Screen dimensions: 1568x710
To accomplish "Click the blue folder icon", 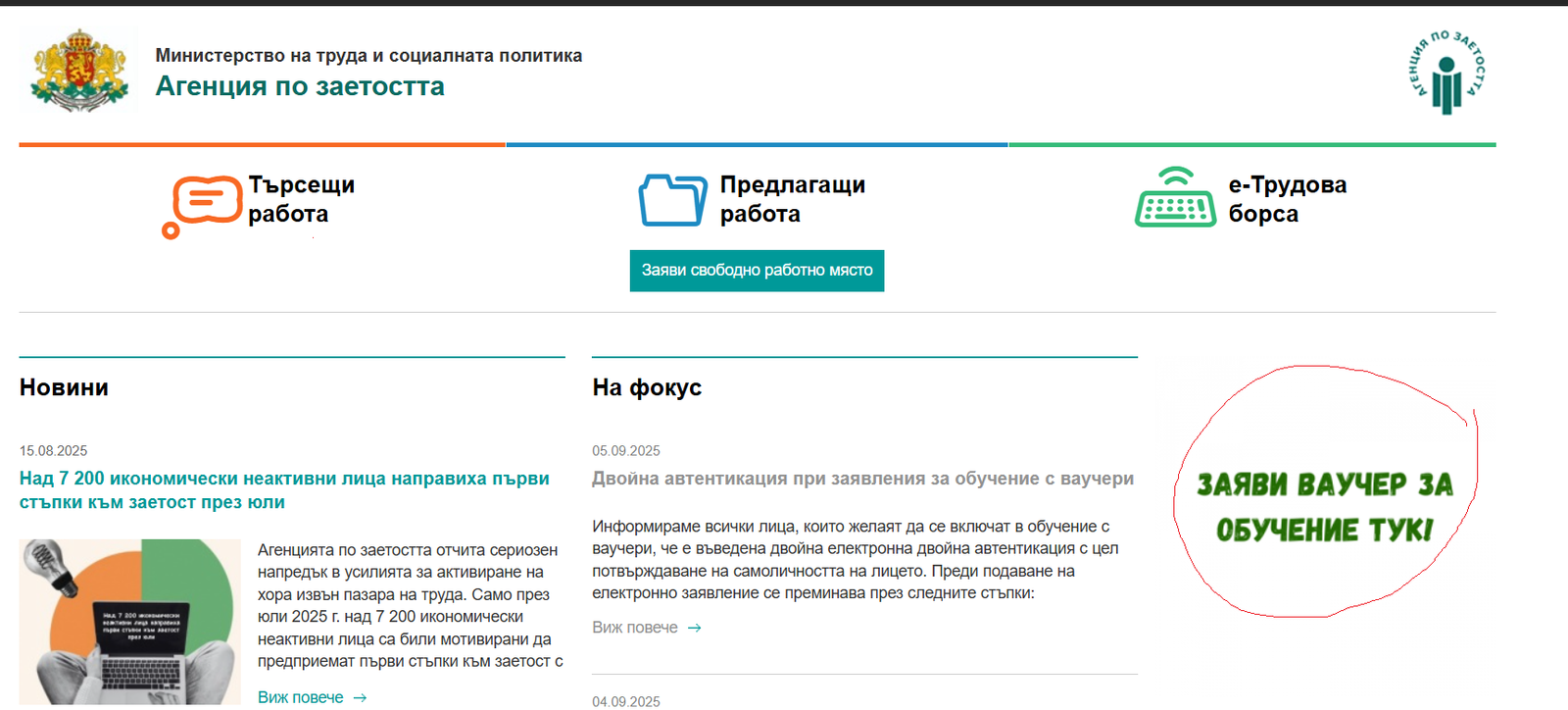I will (x=672, y=200).
